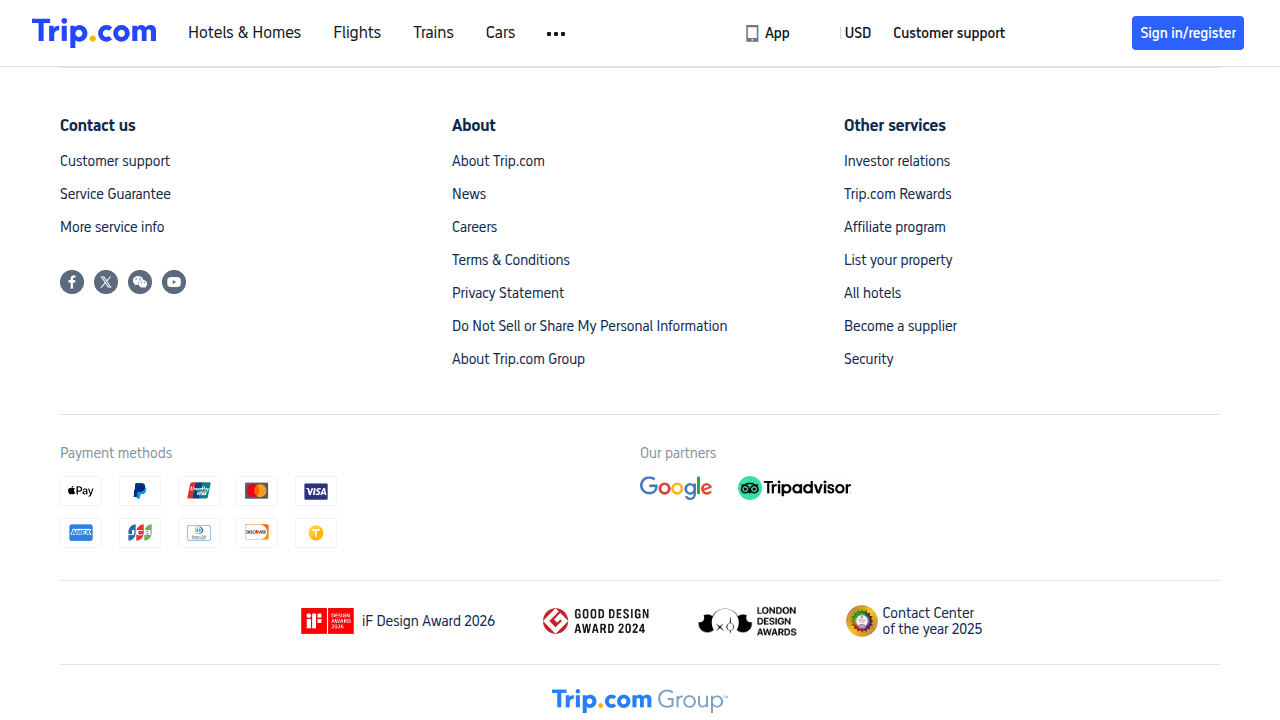This screenshot has height=720, width=1280.
Task: Click the Google partner logo
Action: click(x=676, y=488)
